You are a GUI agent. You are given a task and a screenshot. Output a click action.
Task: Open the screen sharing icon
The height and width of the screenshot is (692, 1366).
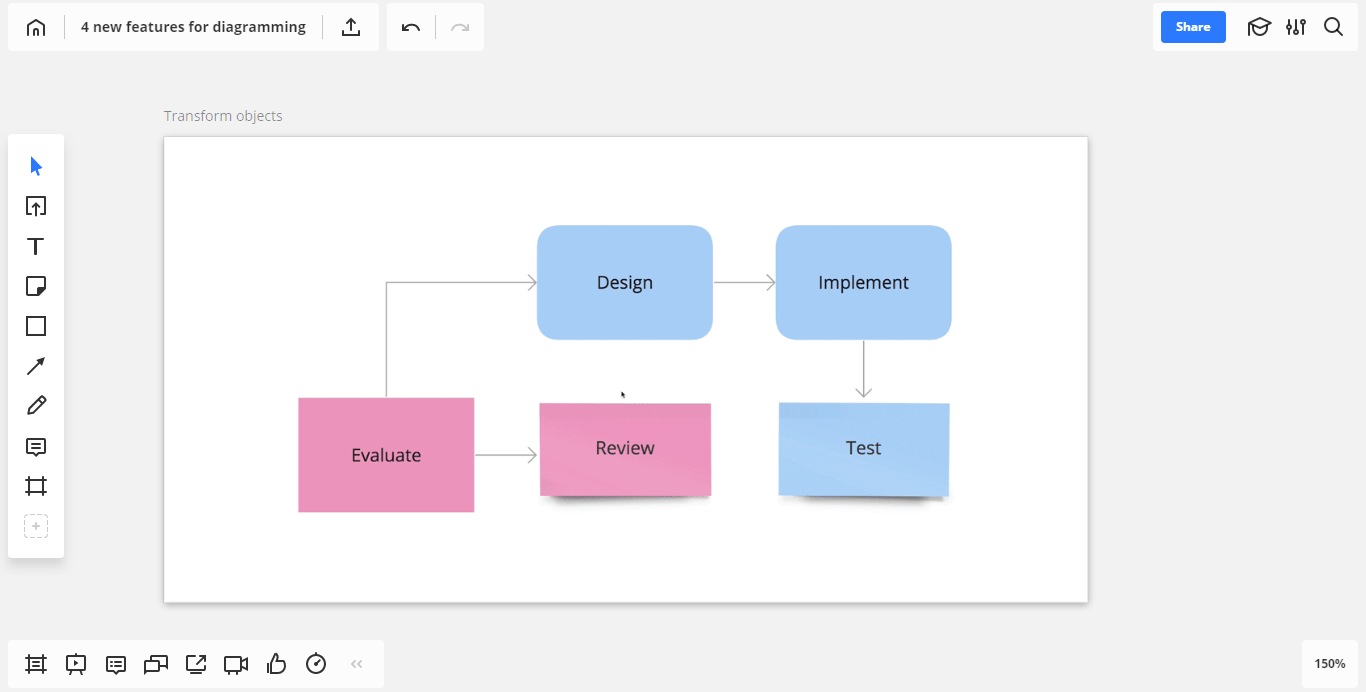[196, 664]
